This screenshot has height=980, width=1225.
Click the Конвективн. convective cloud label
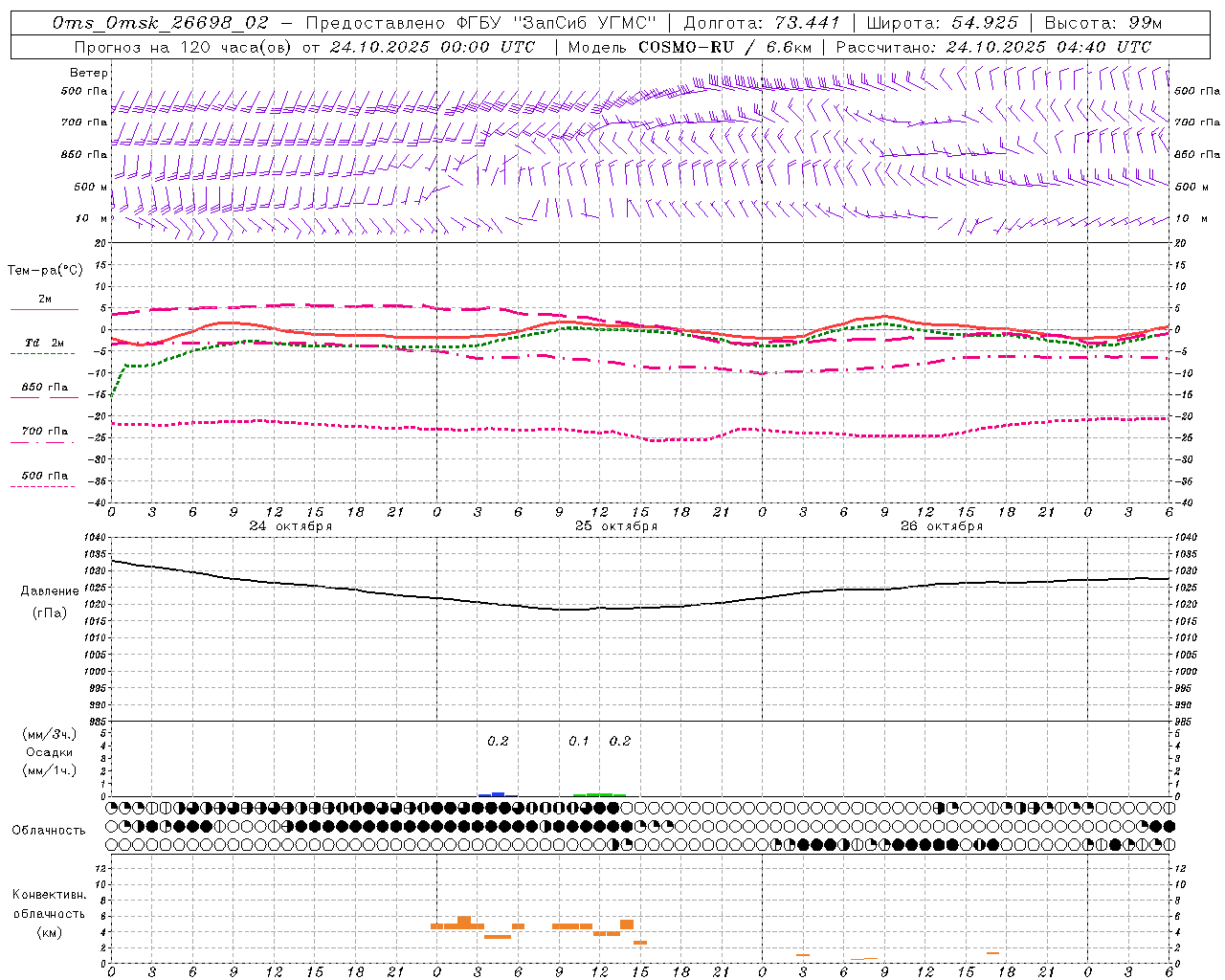[x=50, y=895]
